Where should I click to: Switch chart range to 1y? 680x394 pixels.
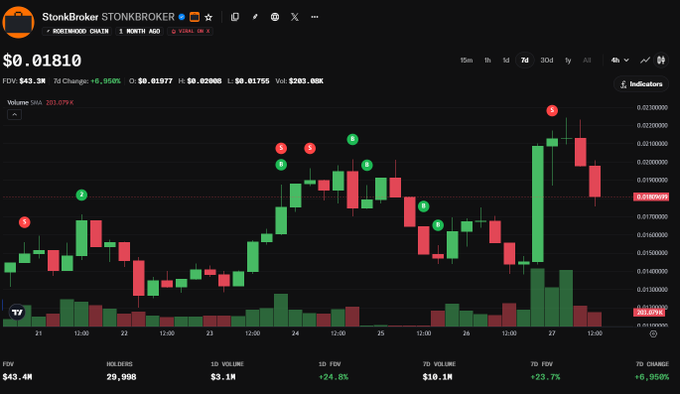(x=568, y=60)
